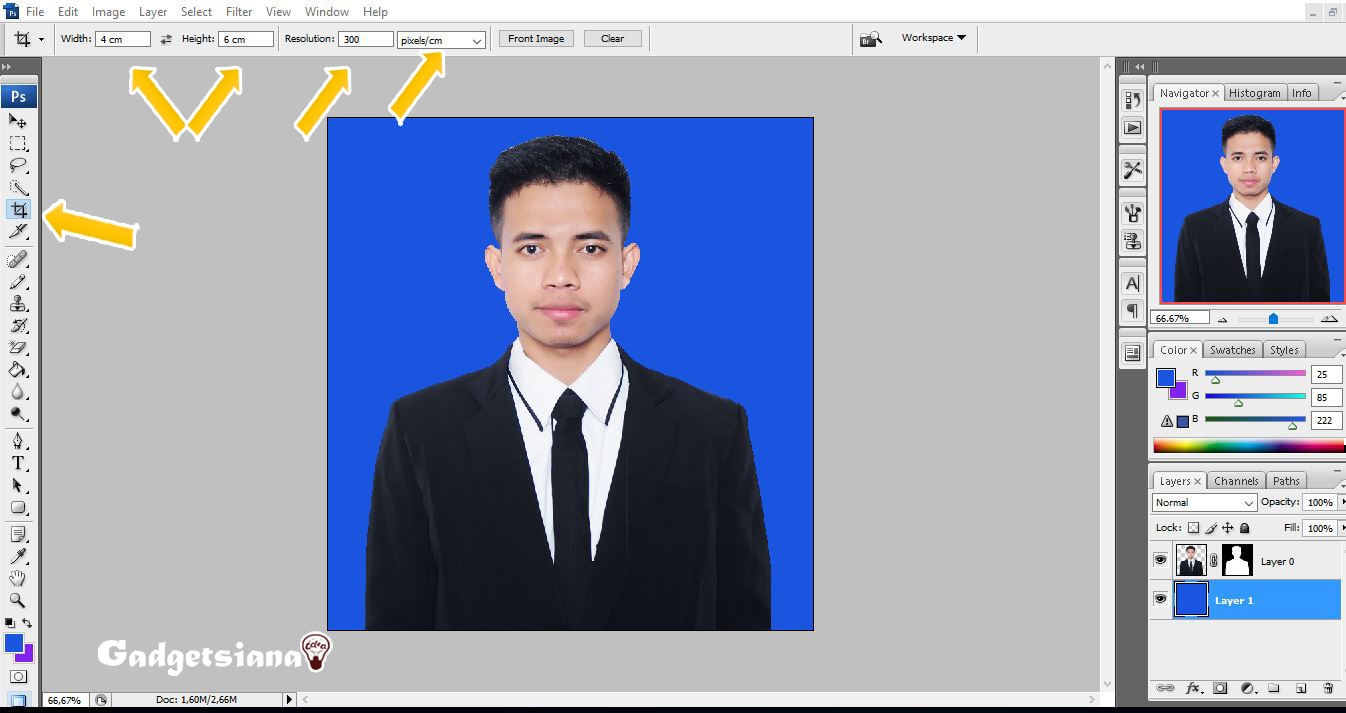The height and width of the screenshot is (713, 1346).
Task: Select the Move tool
Action: [x=19, y=120]
